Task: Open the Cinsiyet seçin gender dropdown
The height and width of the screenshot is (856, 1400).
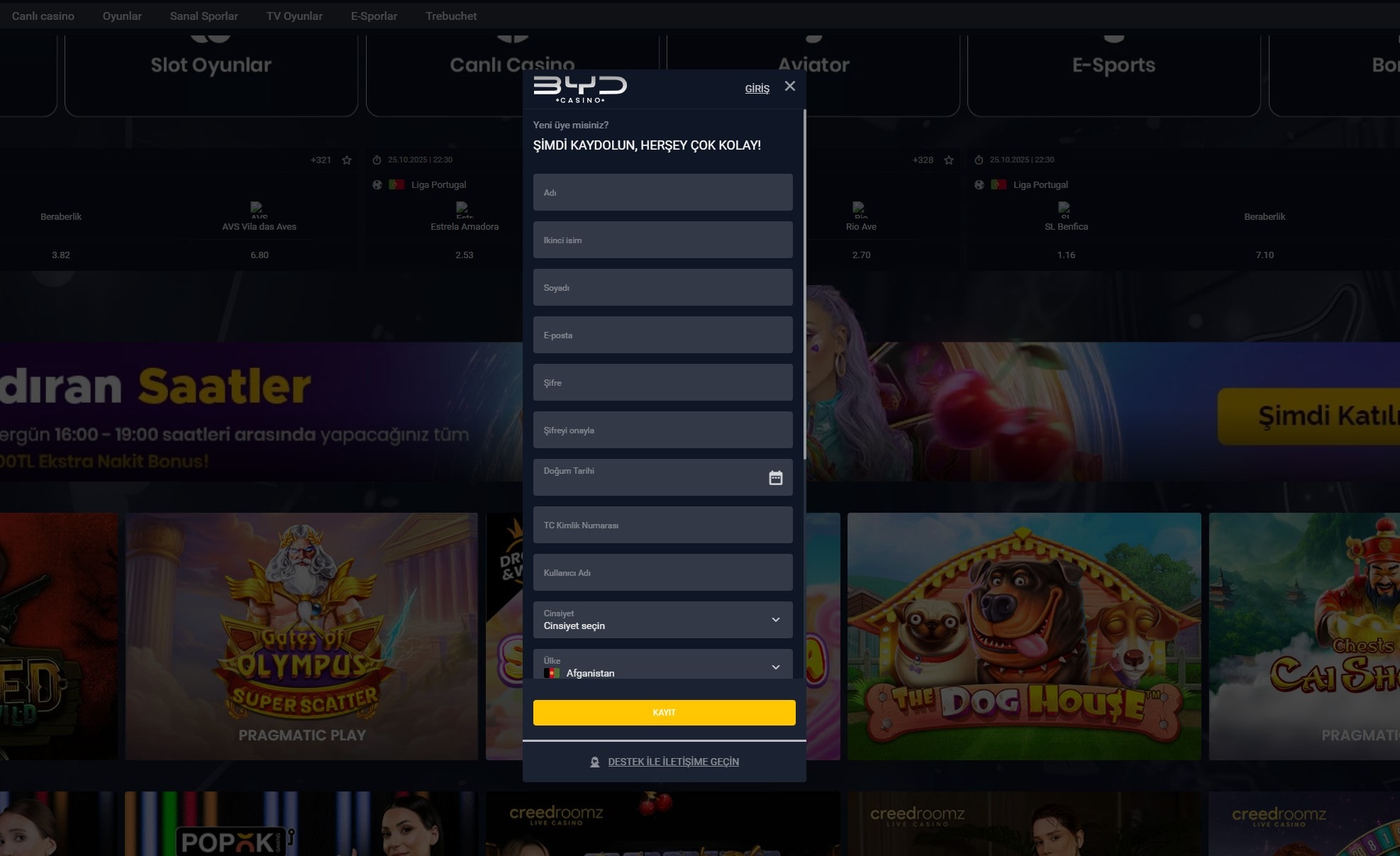Action: [662, 620]
